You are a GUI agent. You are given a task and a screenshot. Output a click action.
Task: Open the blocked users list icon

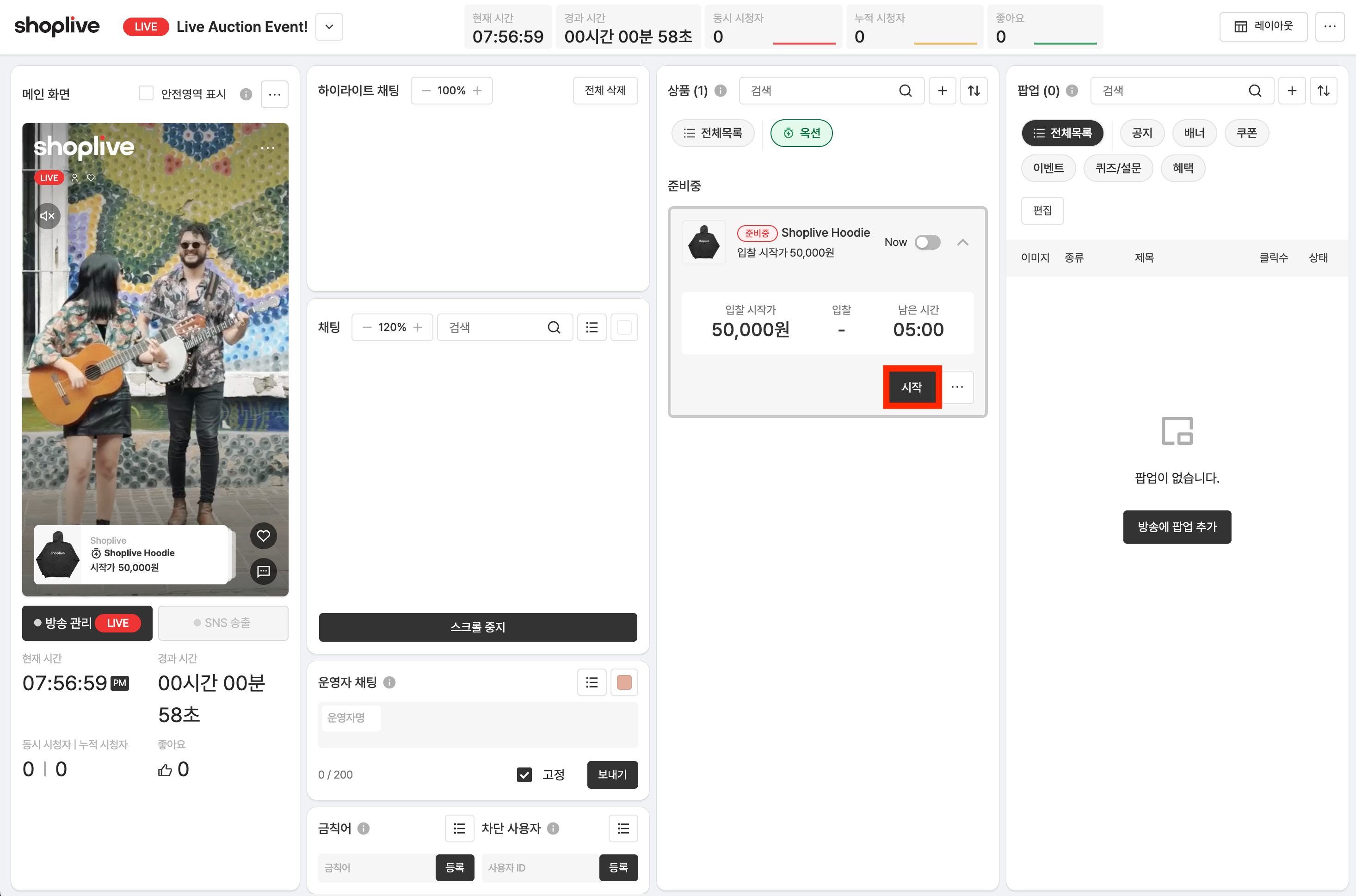pos(623,828)
